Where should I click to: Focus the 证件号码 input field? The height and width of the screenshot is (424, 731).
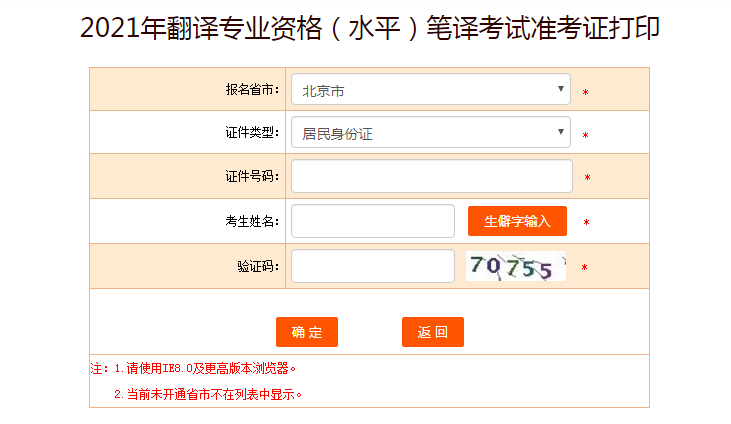[432, 176]
